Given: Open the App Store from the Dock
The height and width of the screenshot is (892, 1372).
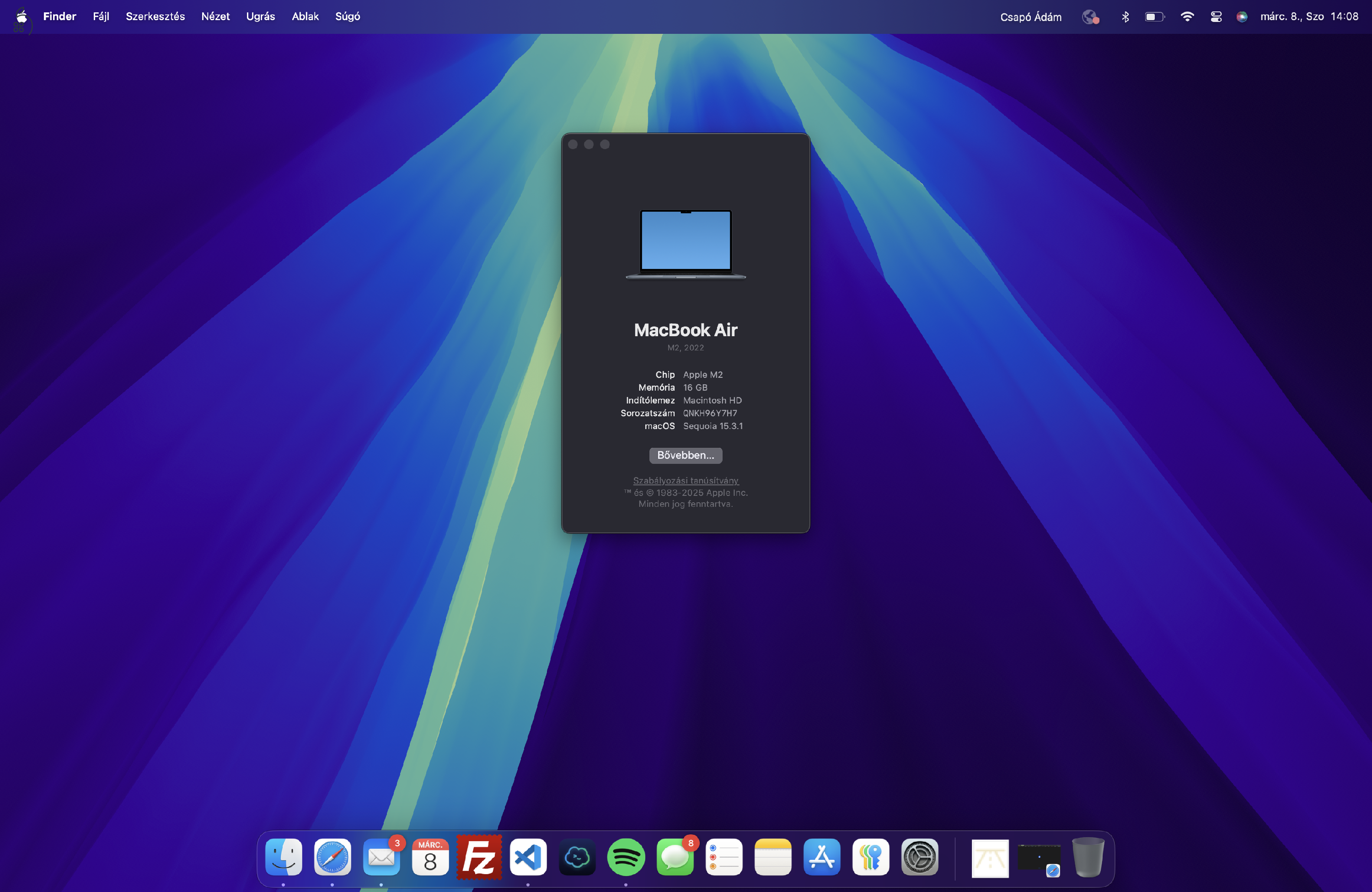Looking at the screenshot, I should pos(822,857).
